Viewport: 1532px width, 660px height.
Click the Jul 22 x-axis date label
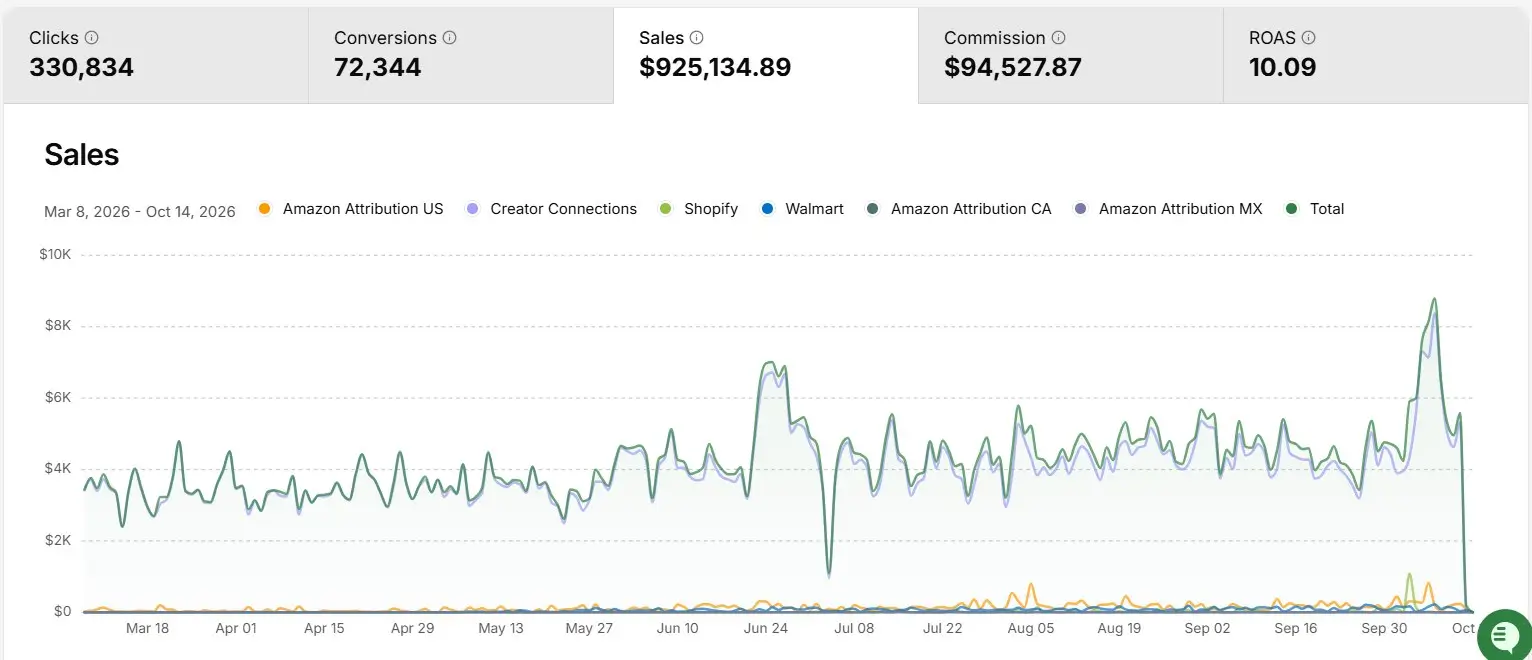coord(942,628)
